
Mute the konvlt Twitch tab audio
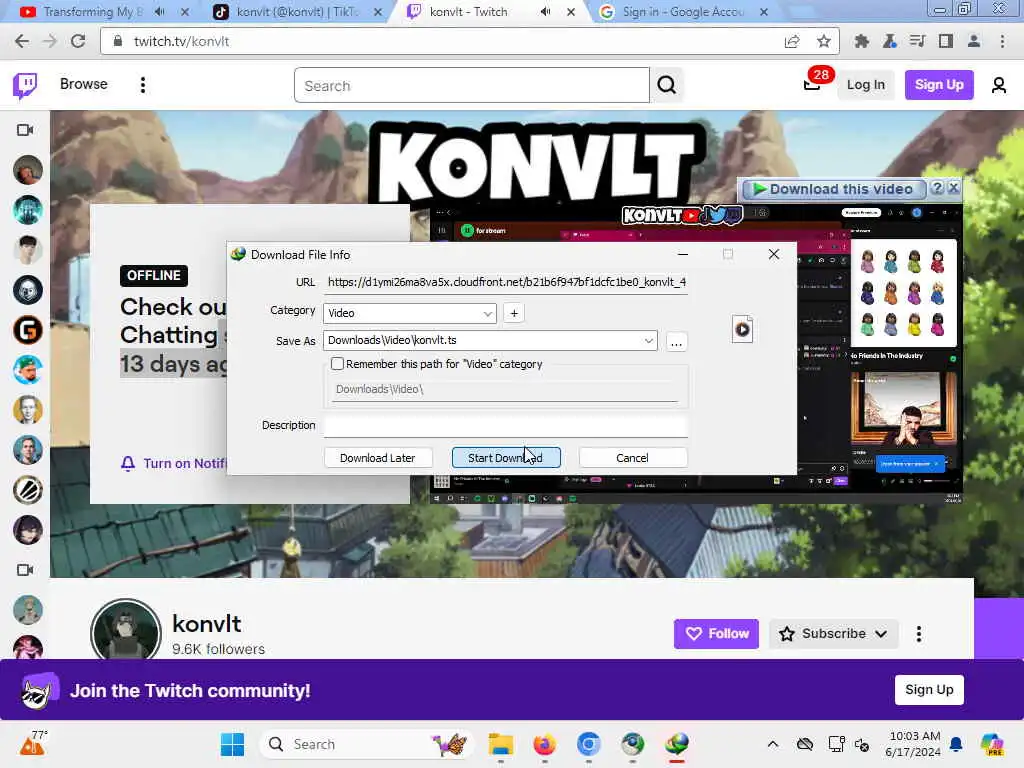pos(545,12)
